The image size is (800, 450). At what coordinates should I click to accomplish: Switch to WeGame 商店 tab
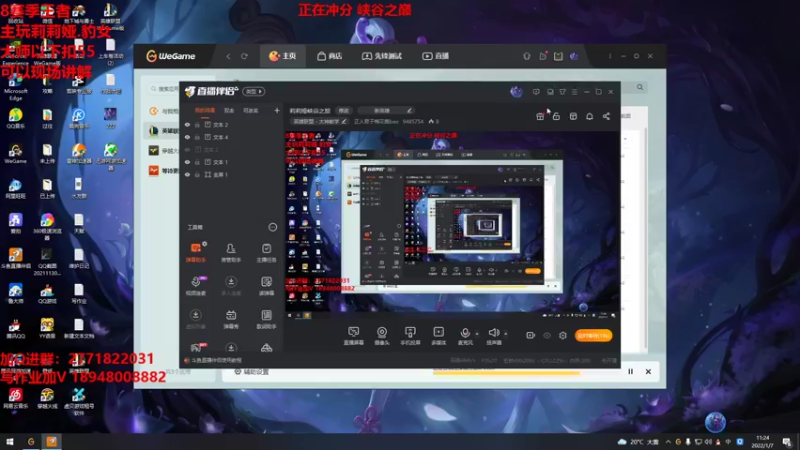point(330,56)
